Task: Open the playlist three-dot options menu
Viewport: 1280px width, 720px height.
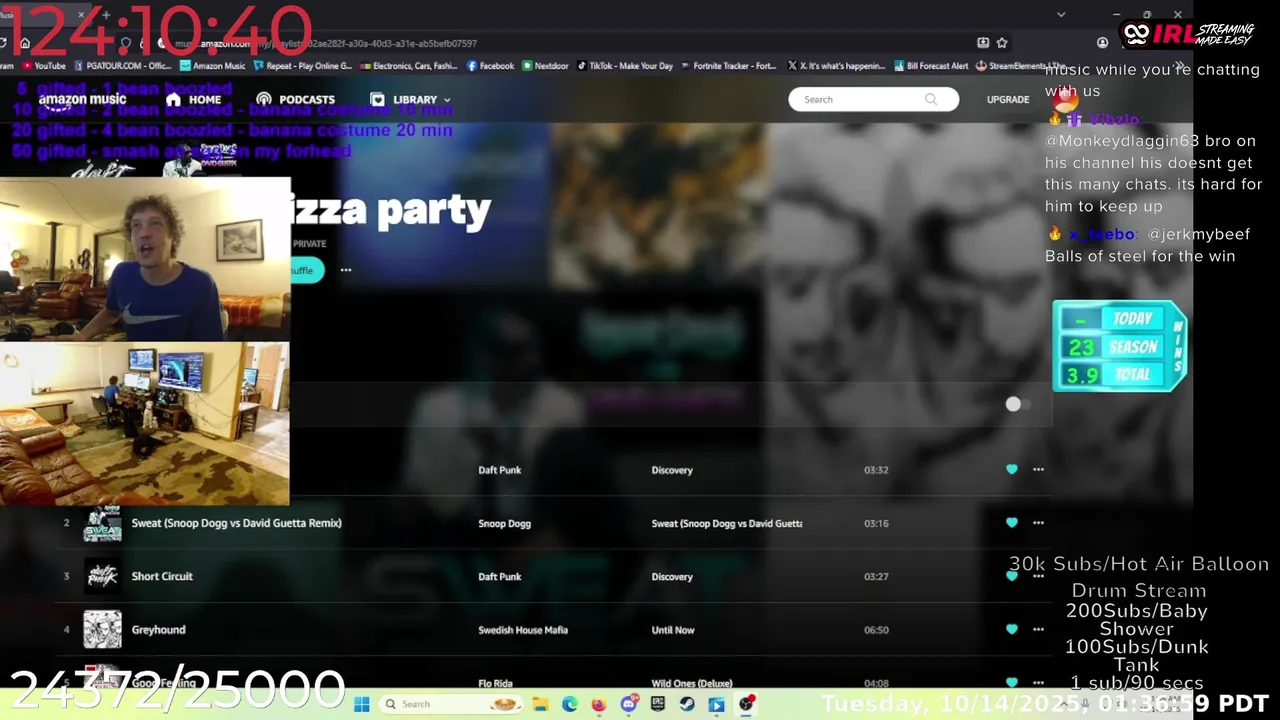Action: coord(346,270)
